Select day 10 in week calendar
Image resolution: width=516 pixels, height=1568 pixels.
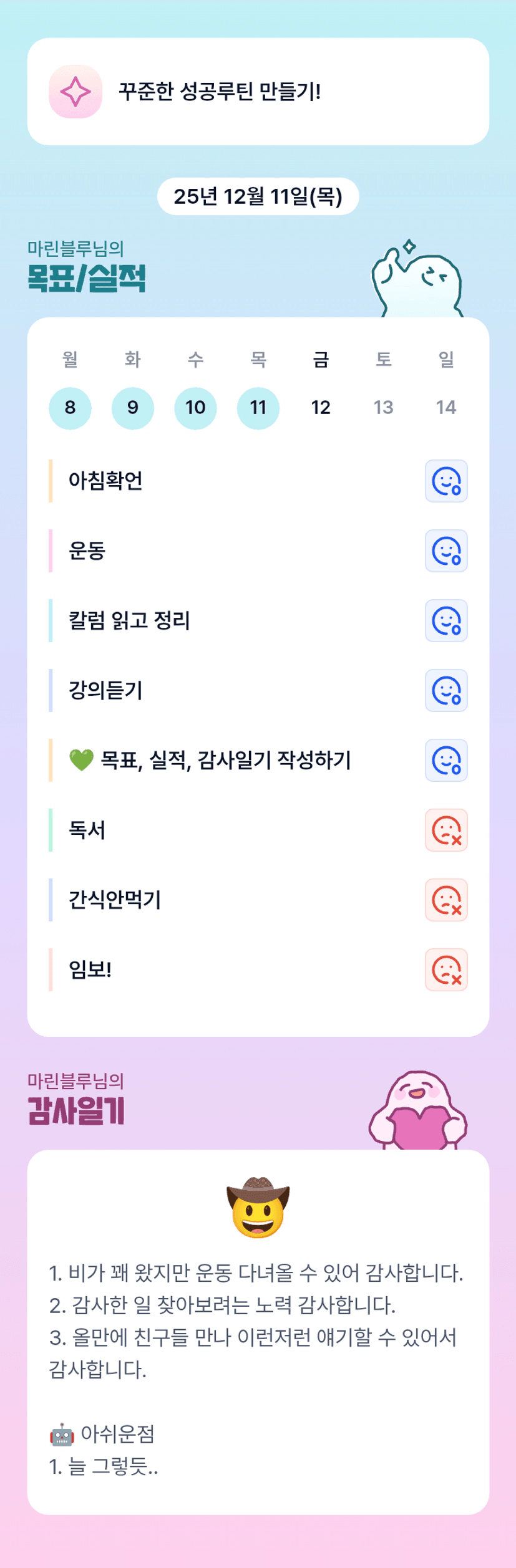coord(195,408)
